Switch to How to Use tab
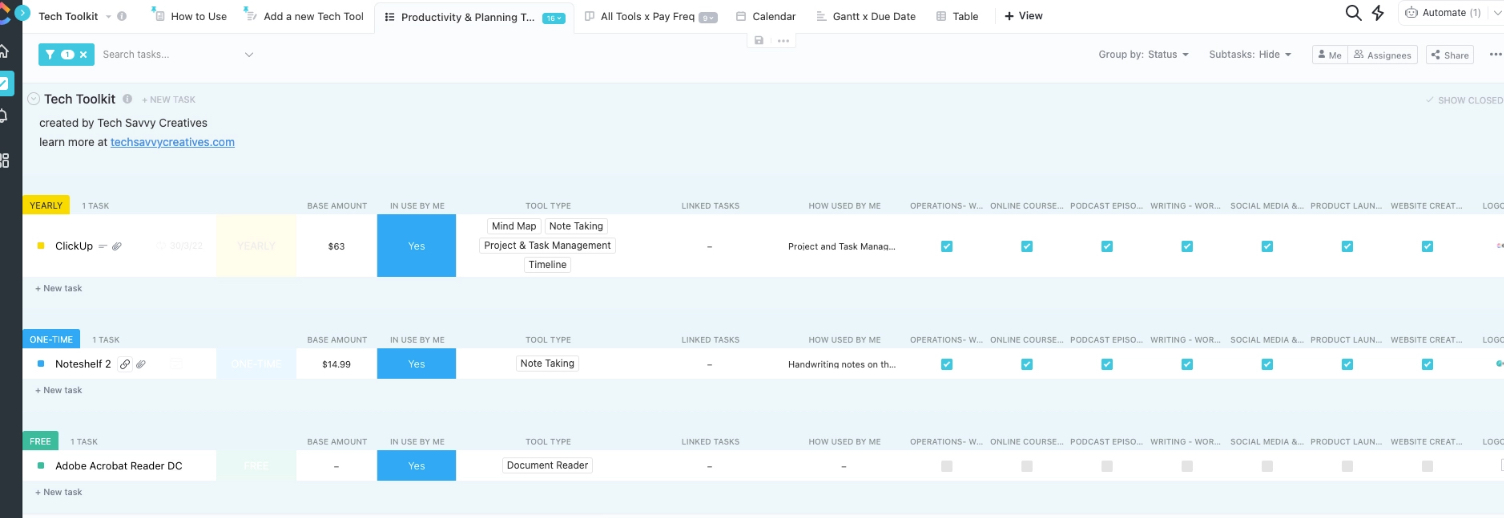The height and width of the screenshot is (518, 1504). [189, 17]
